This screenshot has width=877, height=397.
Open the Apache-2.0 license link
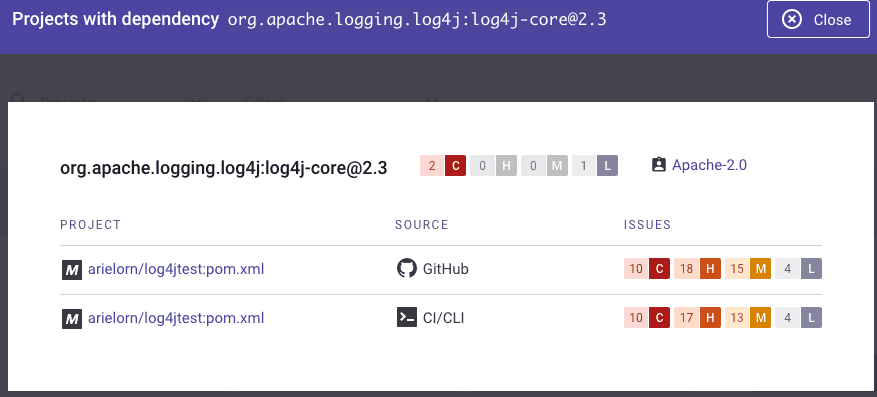click(709, 165)
